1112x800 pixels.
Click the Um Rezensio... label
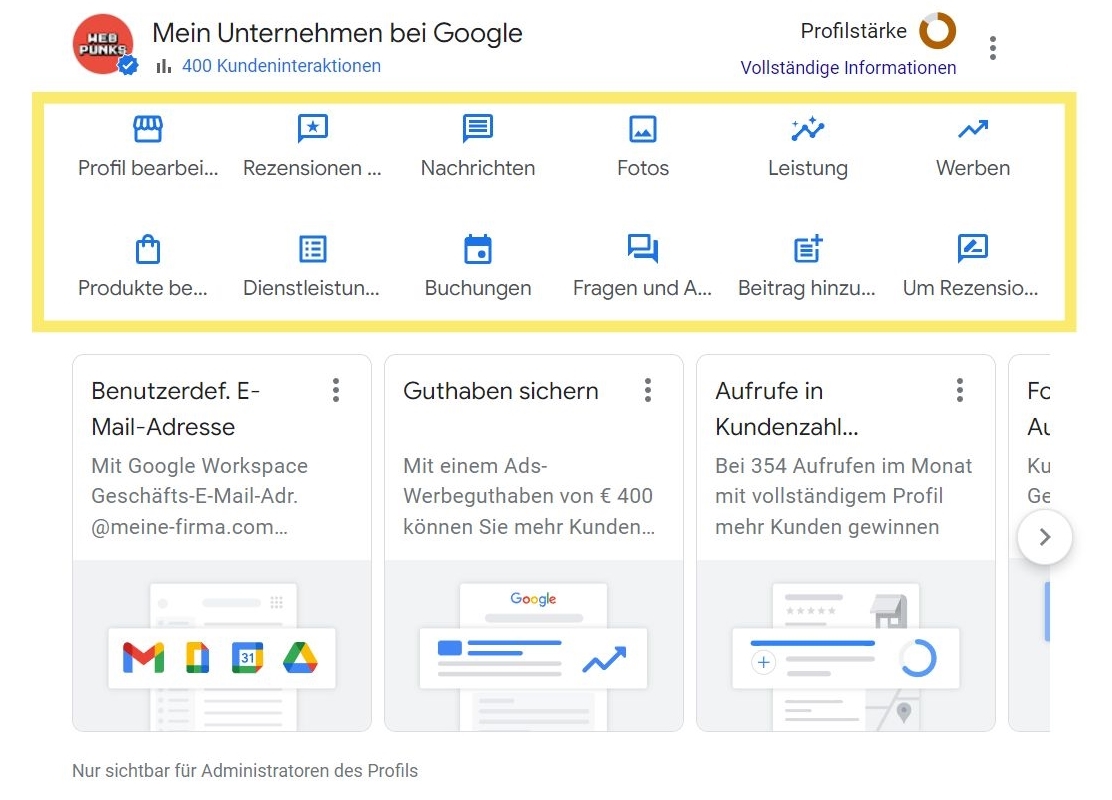970,288
